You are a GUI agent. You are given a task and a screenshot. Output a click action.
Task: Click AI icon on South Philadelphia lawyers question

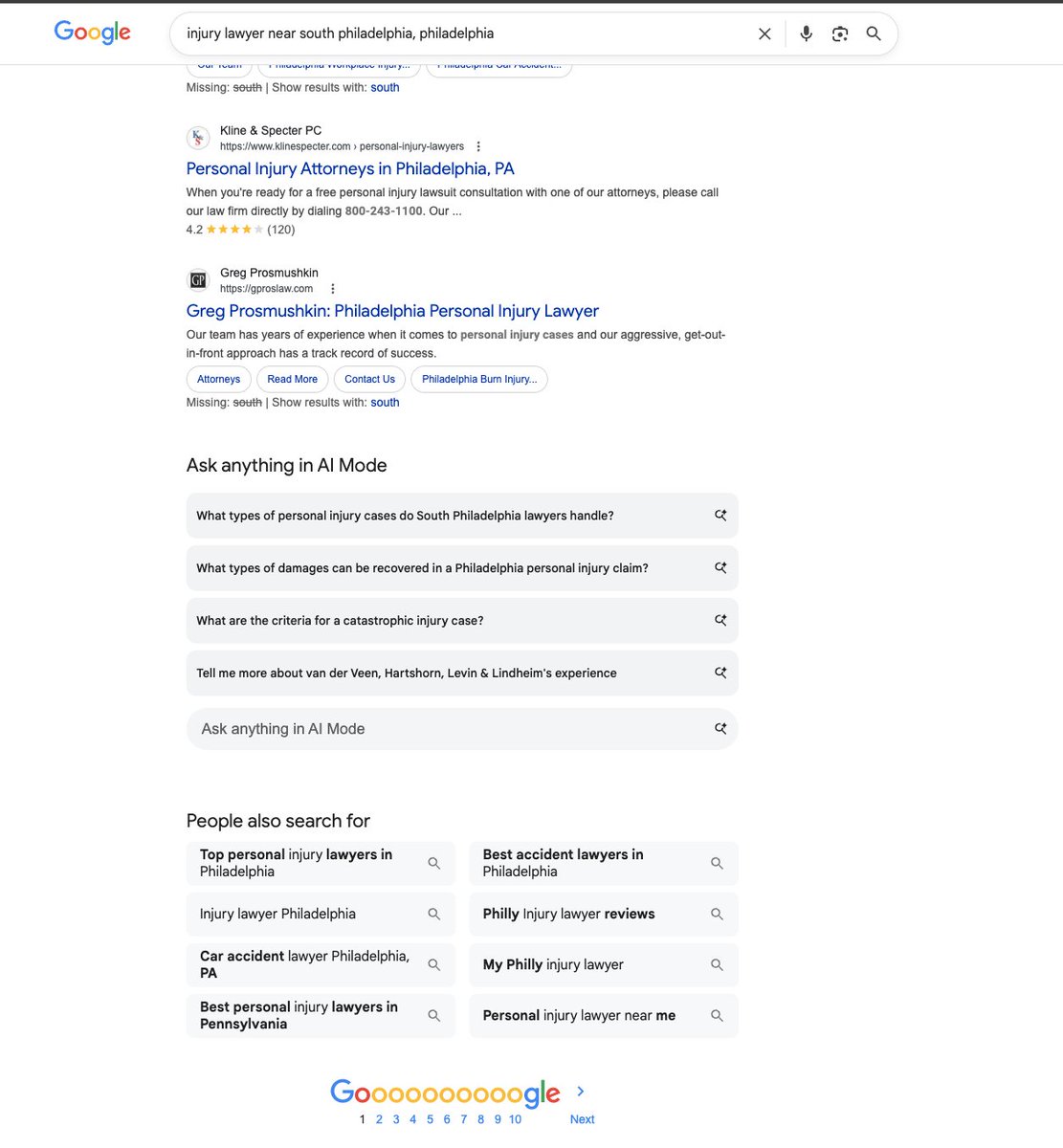click(x=720, y=515)
